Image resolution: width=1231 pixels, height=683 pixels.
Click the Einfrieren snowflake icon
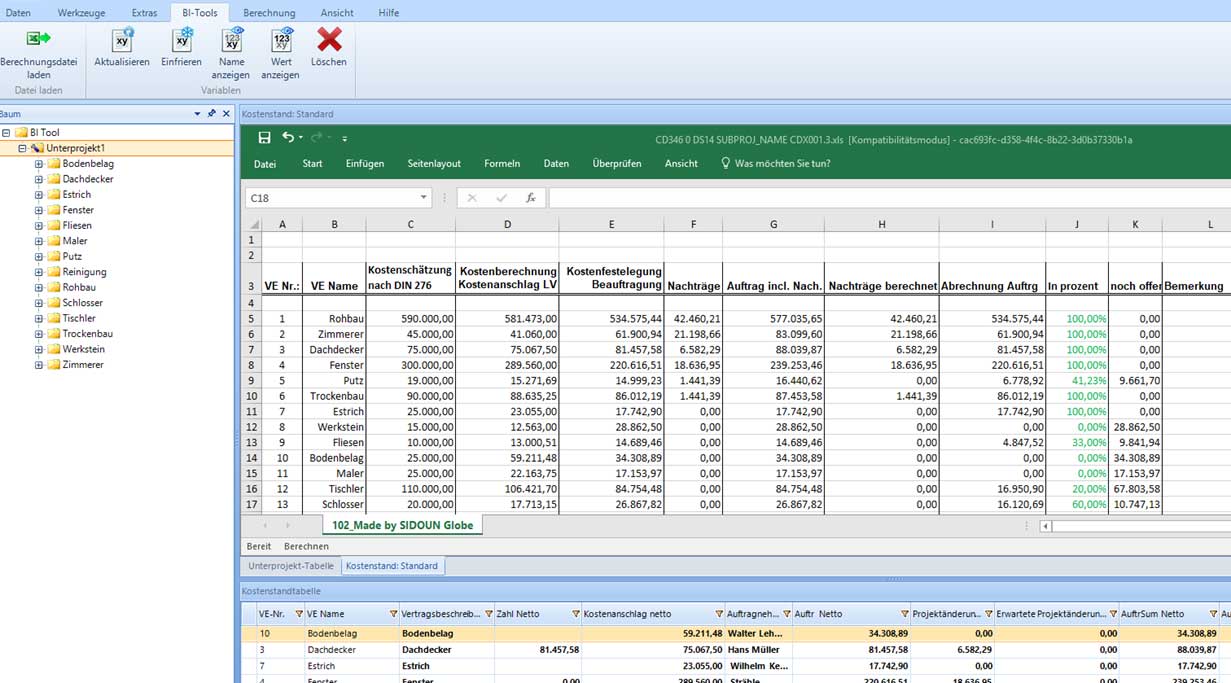point(182,40)
